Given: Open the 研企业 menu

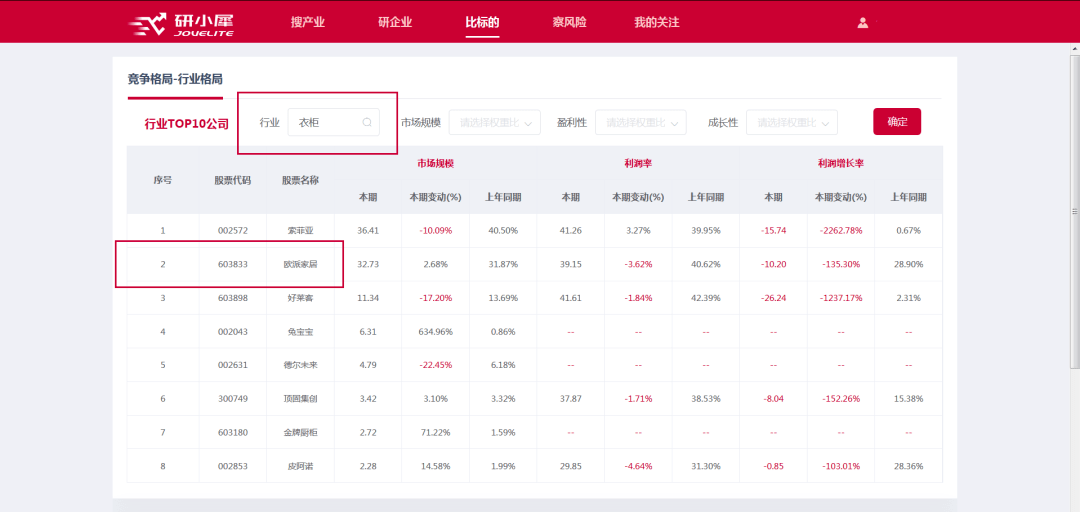Looking at the screenshot, I should click(395, 22).
